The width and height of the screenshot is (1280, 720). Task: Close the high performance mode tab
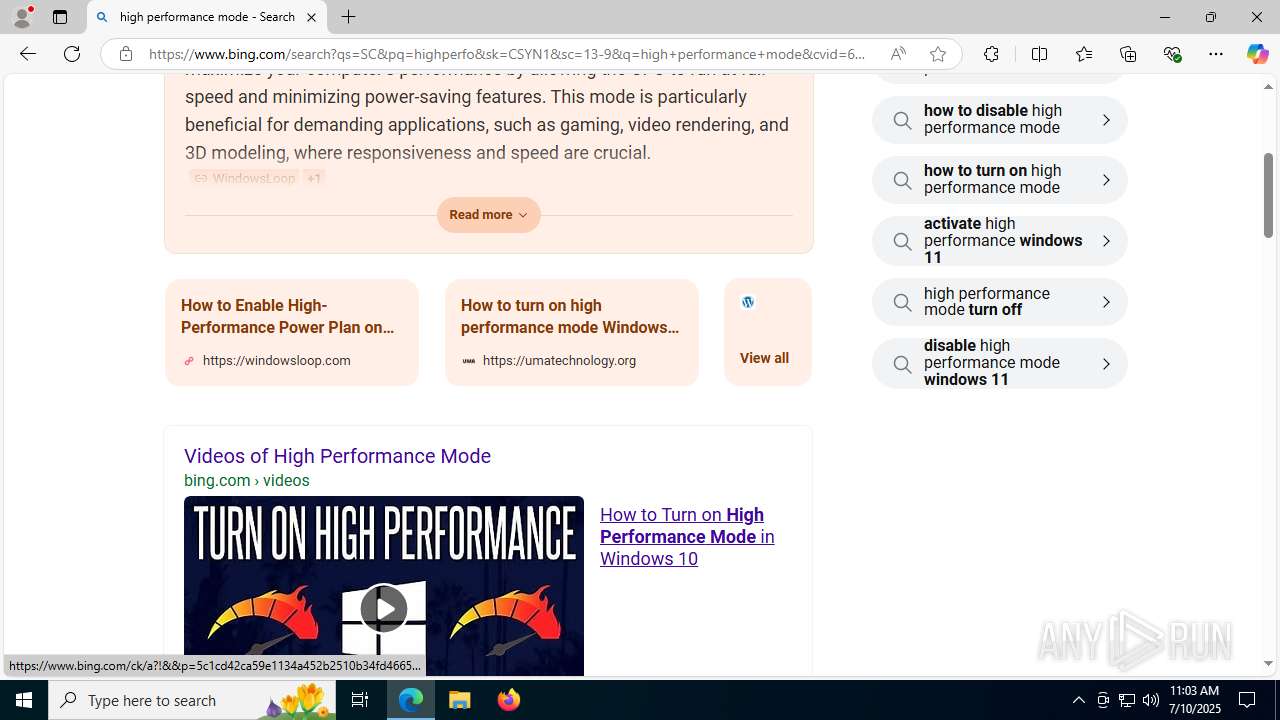click(x=311, y=17)
